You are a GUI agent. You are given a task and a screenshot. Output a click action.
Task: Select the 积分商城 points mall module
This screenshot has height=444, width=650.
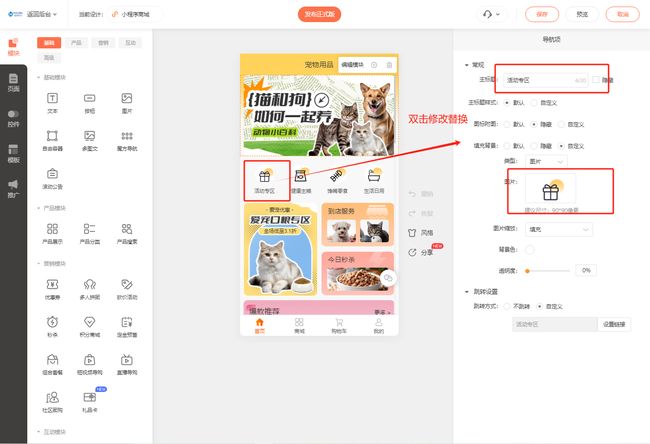pyautogui.click(x=90, y=326)
